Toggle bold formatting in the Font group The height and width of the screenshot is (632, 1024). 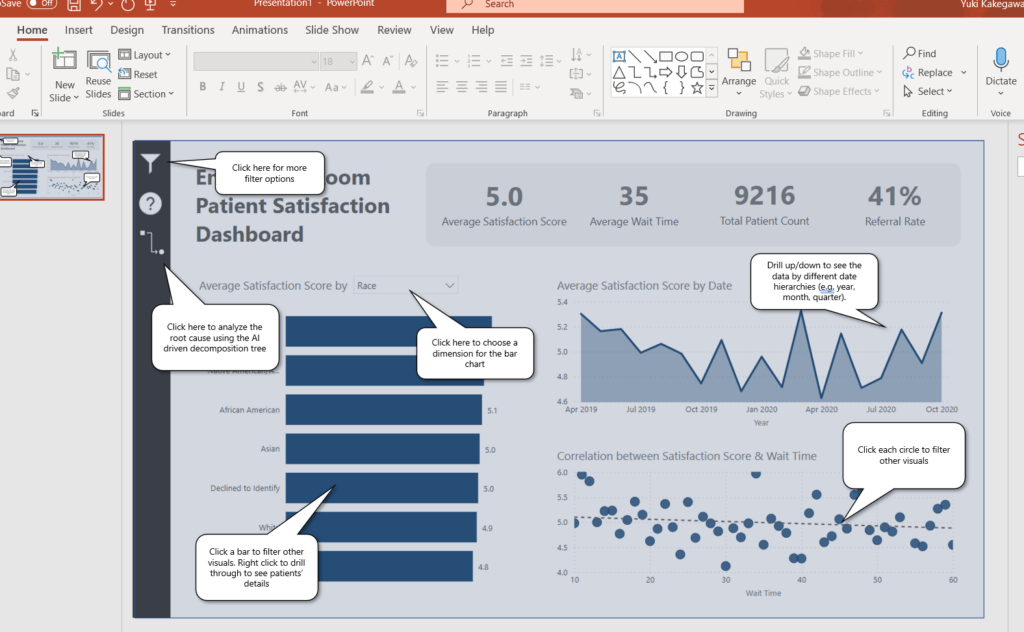pyautogui.click(x=202, y=87)
